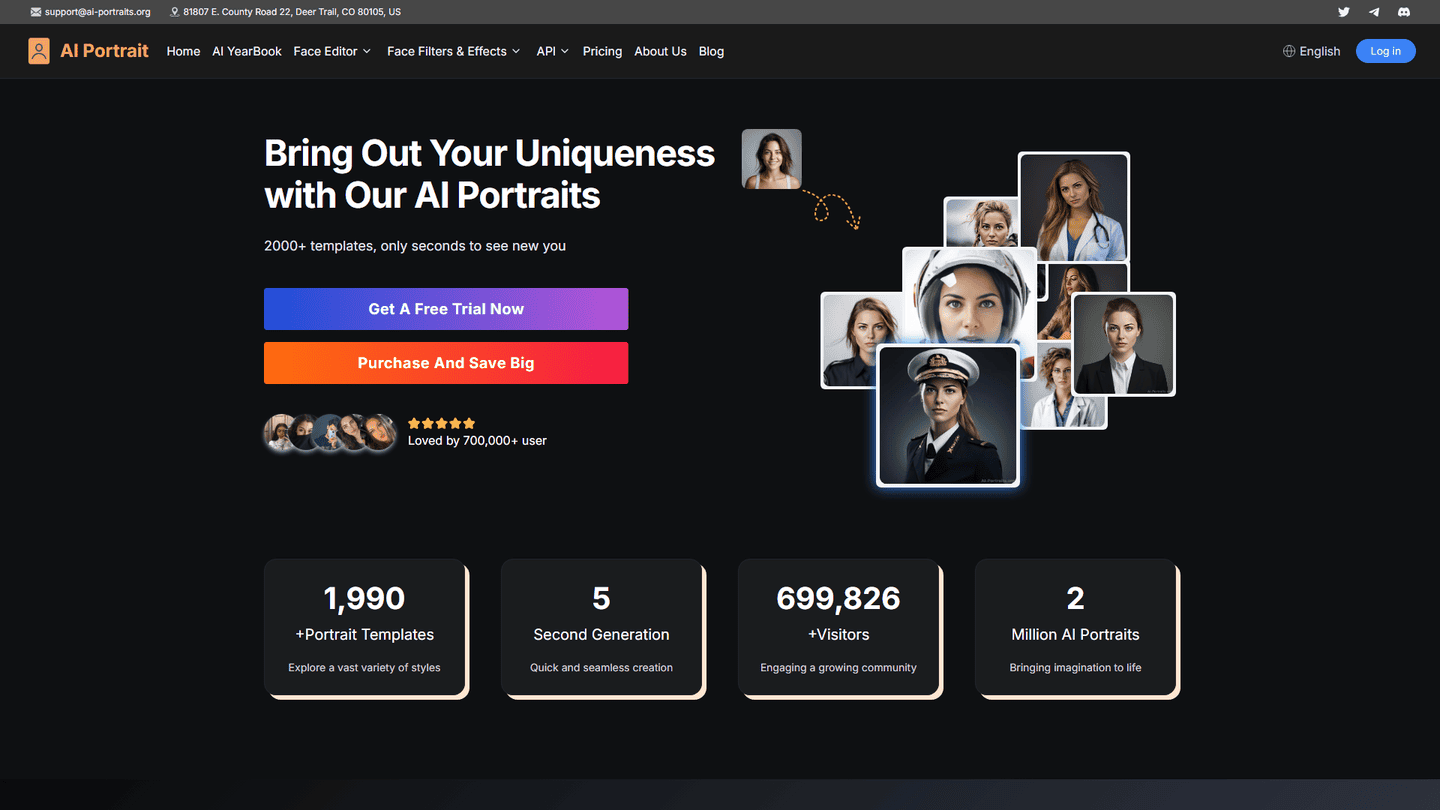Expand the Face Editor dropdown

[332, 51]
